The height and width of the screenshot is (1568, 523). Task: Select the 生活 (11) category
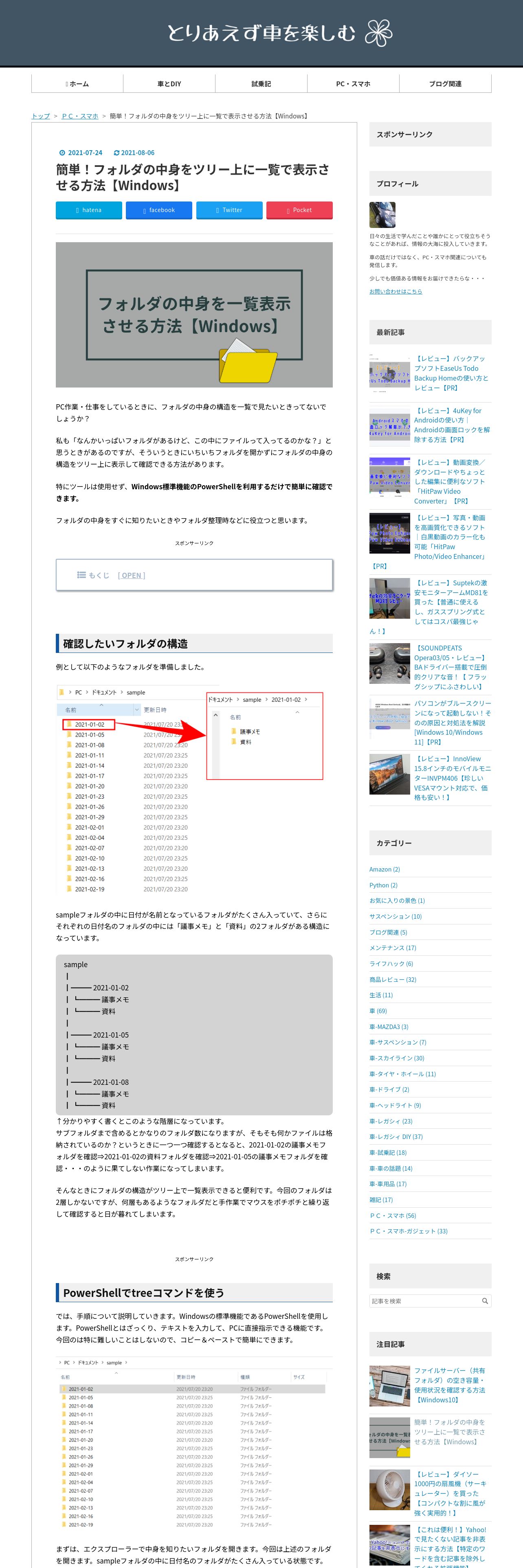381,995
